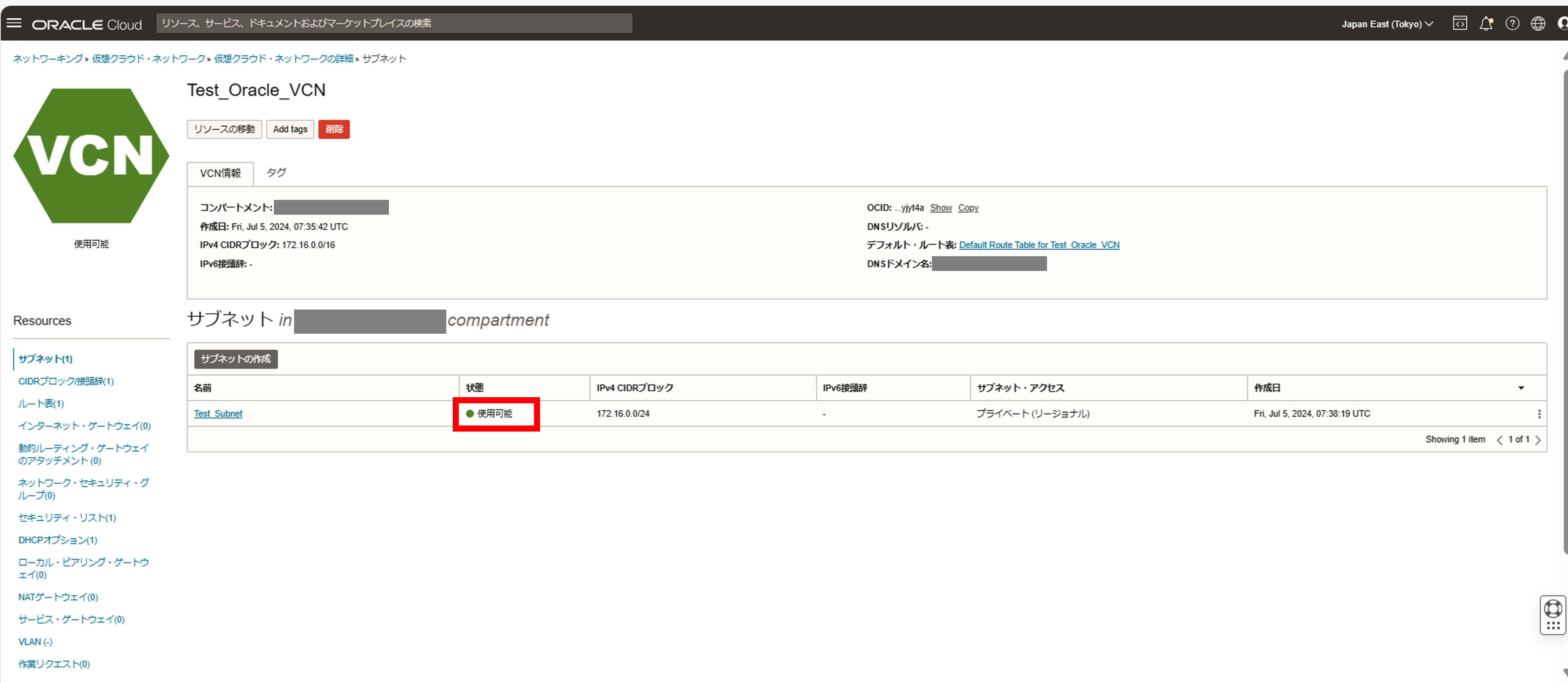Focus the Oracle Cloud search field
The image size is (1568, 683).
pos(394,23)
